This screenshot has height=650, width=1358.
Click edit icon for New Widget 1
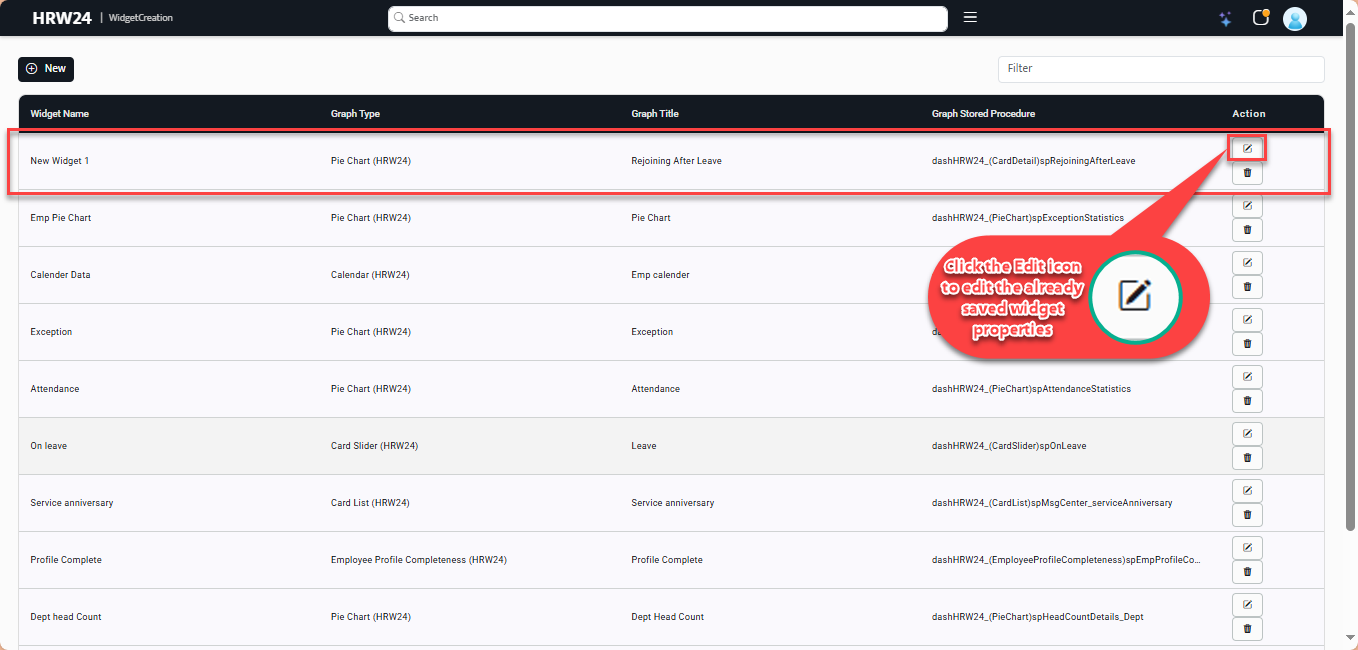[x=1247, y=148]
